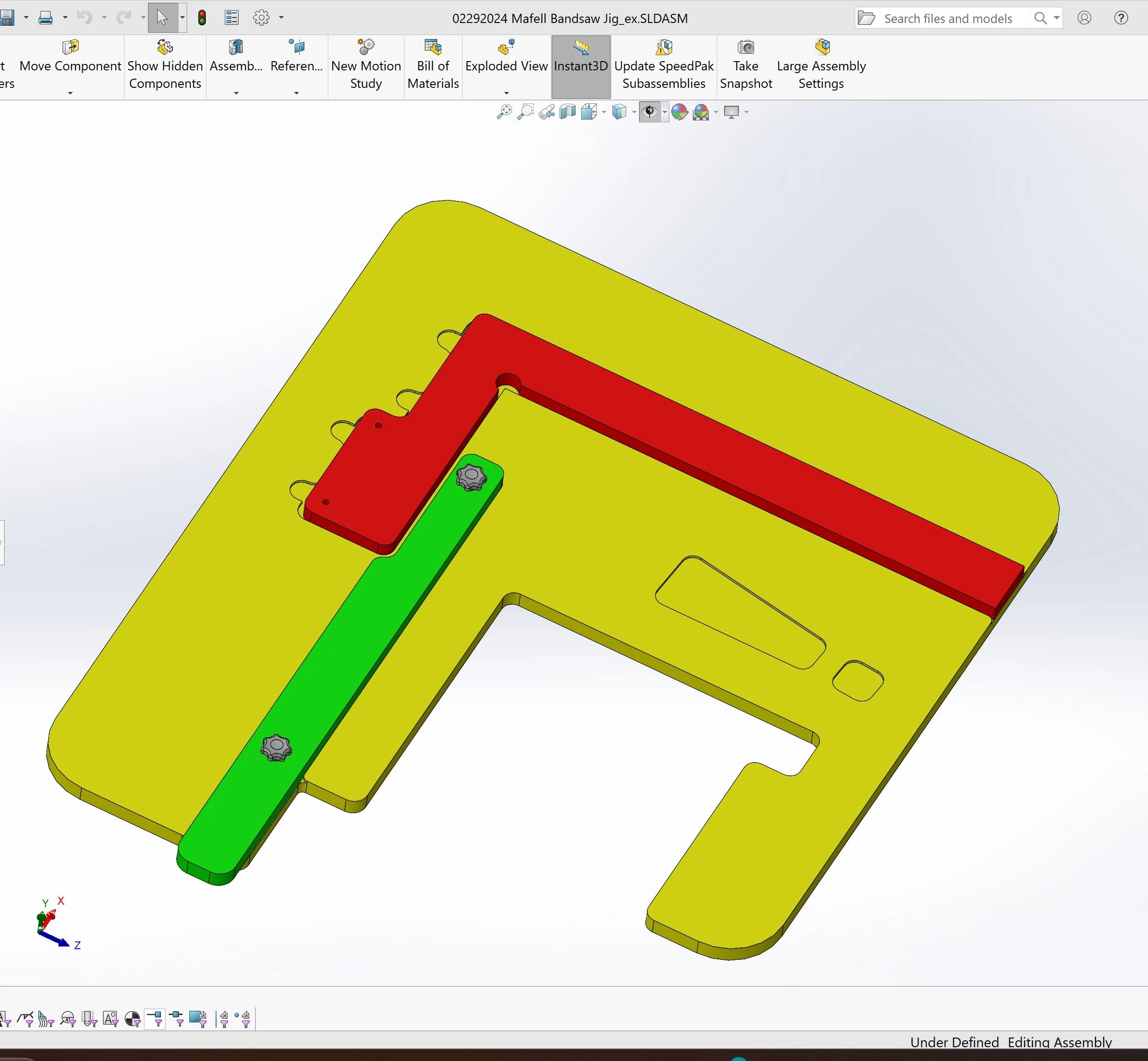Expand the View Orientation dropdown arrow
The image size is (1148, 1061).
tap(604, 113)
